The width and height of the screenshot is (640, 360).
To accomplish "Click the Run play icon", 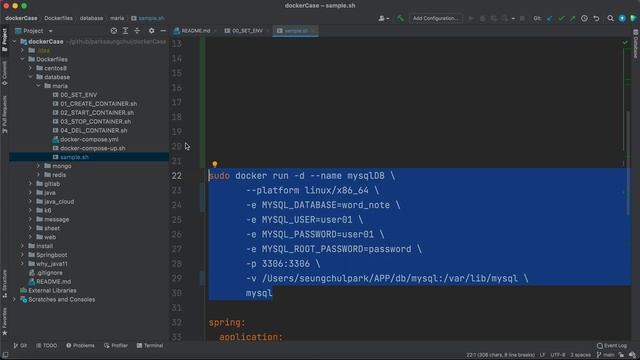I will click(x=471, y=18).
